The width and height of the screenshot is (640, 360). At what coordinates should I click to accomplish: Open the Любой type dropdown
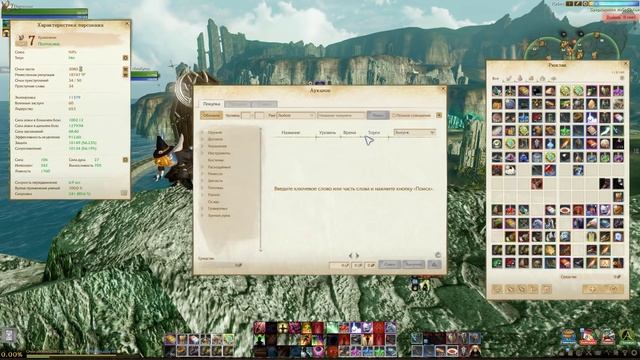[x=296, y=116]
